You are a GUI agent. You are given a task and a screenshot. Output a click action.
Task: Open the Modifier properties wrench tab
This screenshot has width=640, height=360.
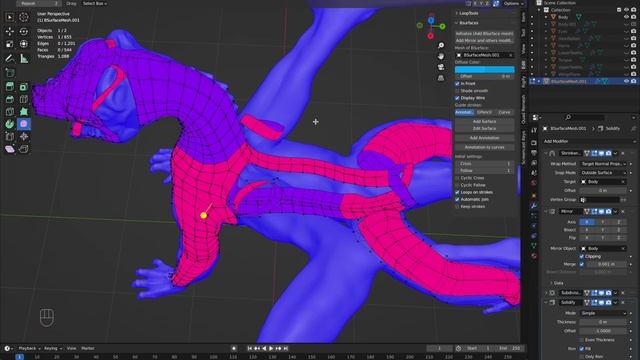pyautogui.click(x=534, y=206)
